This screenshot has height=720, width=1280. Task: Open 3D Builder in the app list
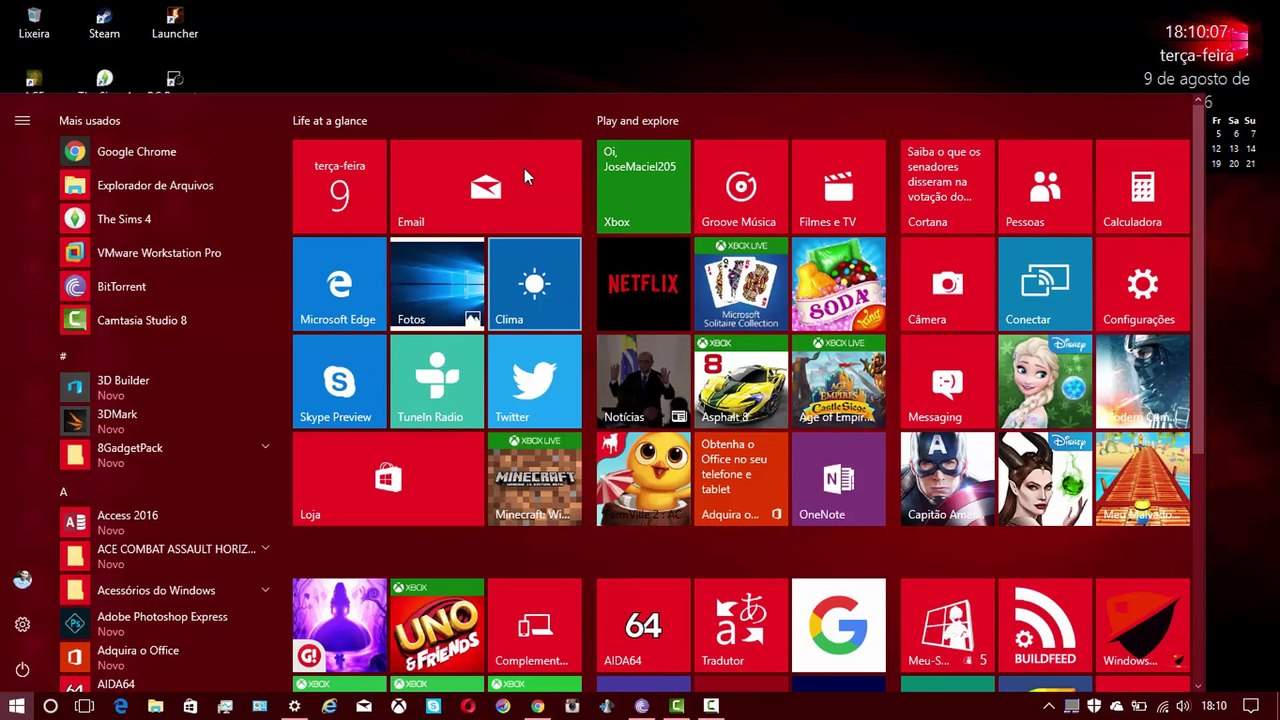click(165, 388)
